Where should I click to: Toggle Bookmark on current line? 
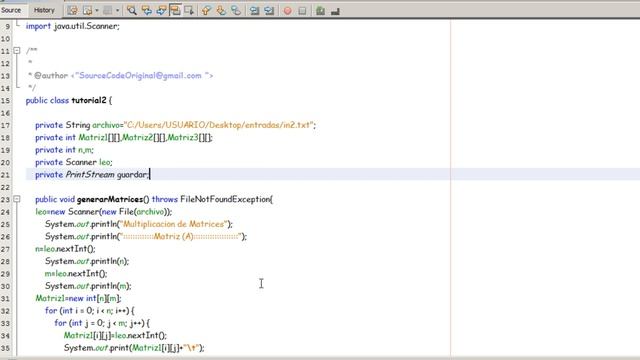pos(236,11)
